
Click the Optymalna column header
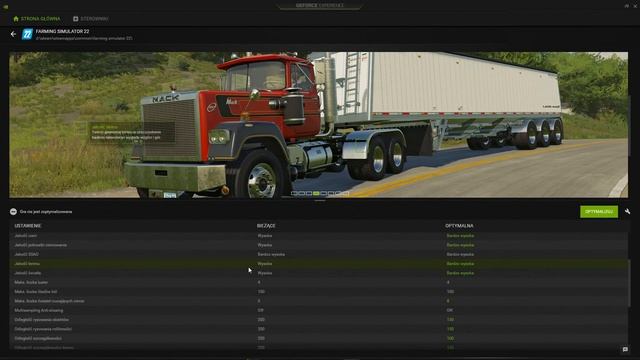pos(459,226)
